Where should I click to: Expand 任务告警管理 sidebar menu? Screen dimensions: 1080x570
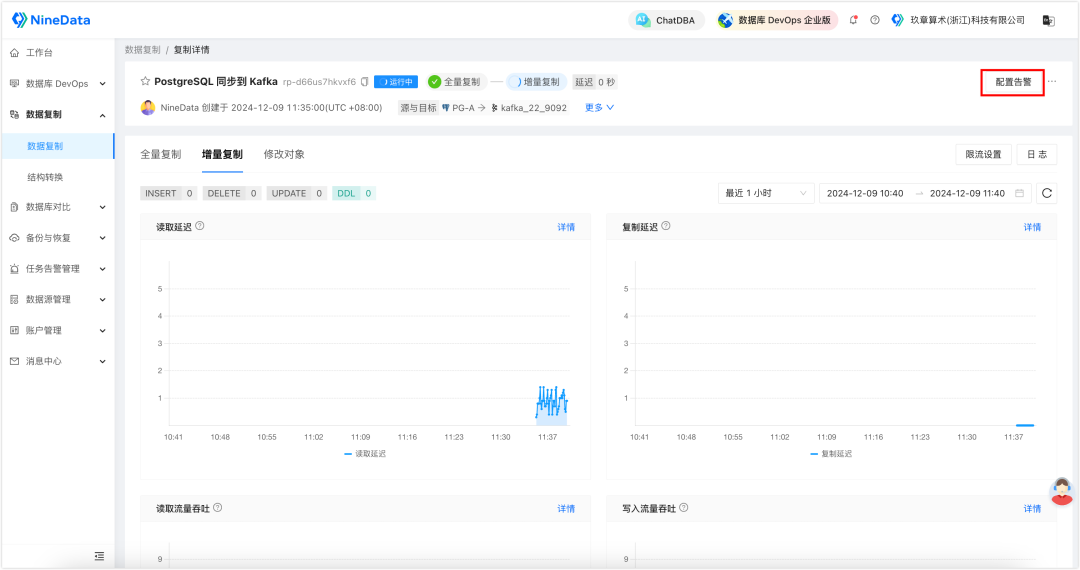pyautogui.click(x=58, y=268)
